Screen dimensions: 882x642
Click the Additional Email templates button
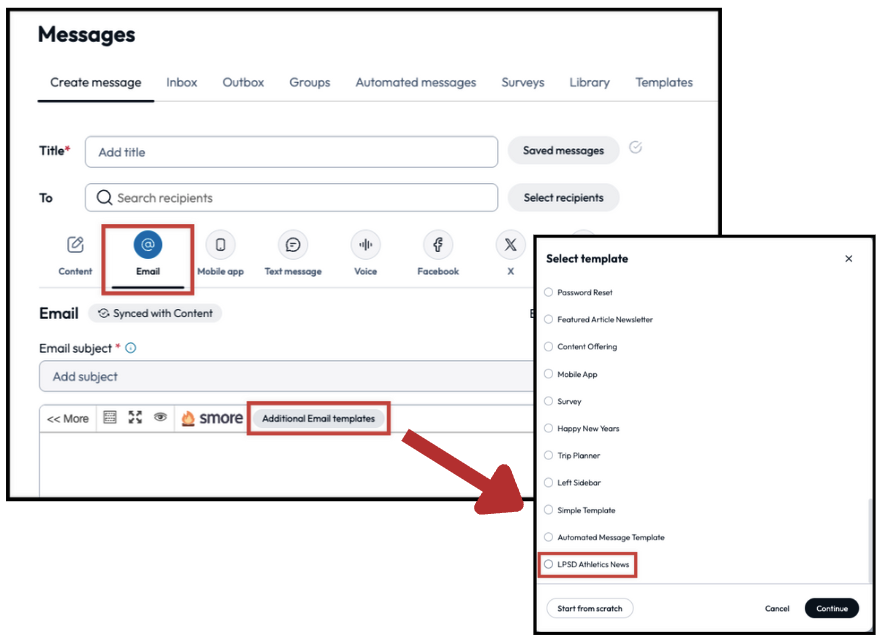pos(318,418)
